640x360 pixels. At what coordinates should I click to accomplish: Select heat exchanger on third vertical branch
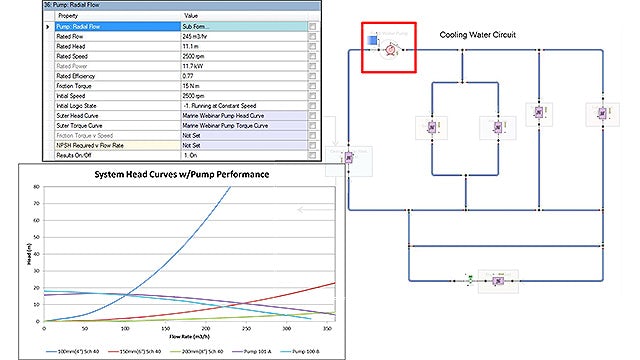[539, 112]
